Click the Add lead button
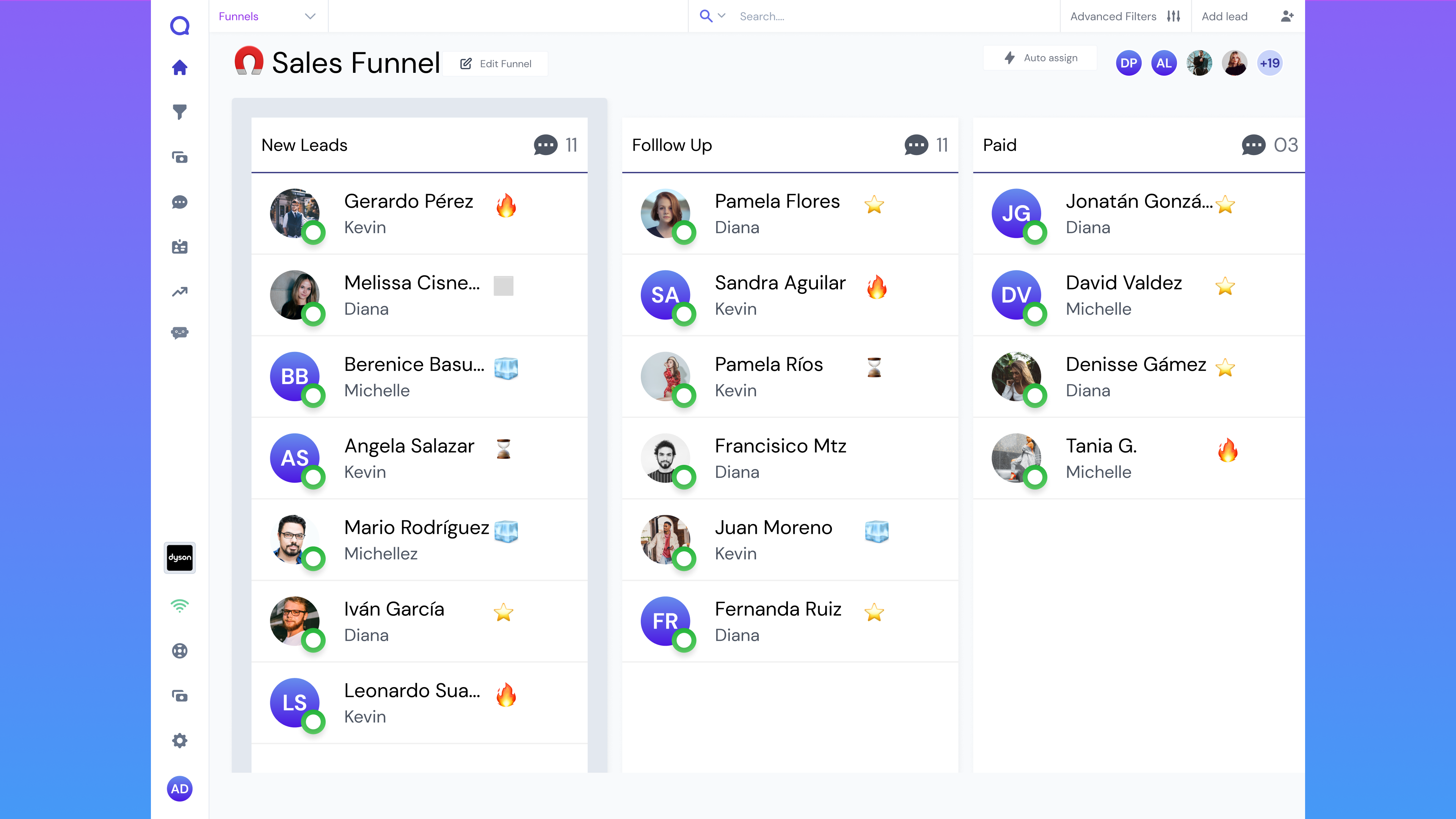 pyautogui.click(x=1224, y=16)
